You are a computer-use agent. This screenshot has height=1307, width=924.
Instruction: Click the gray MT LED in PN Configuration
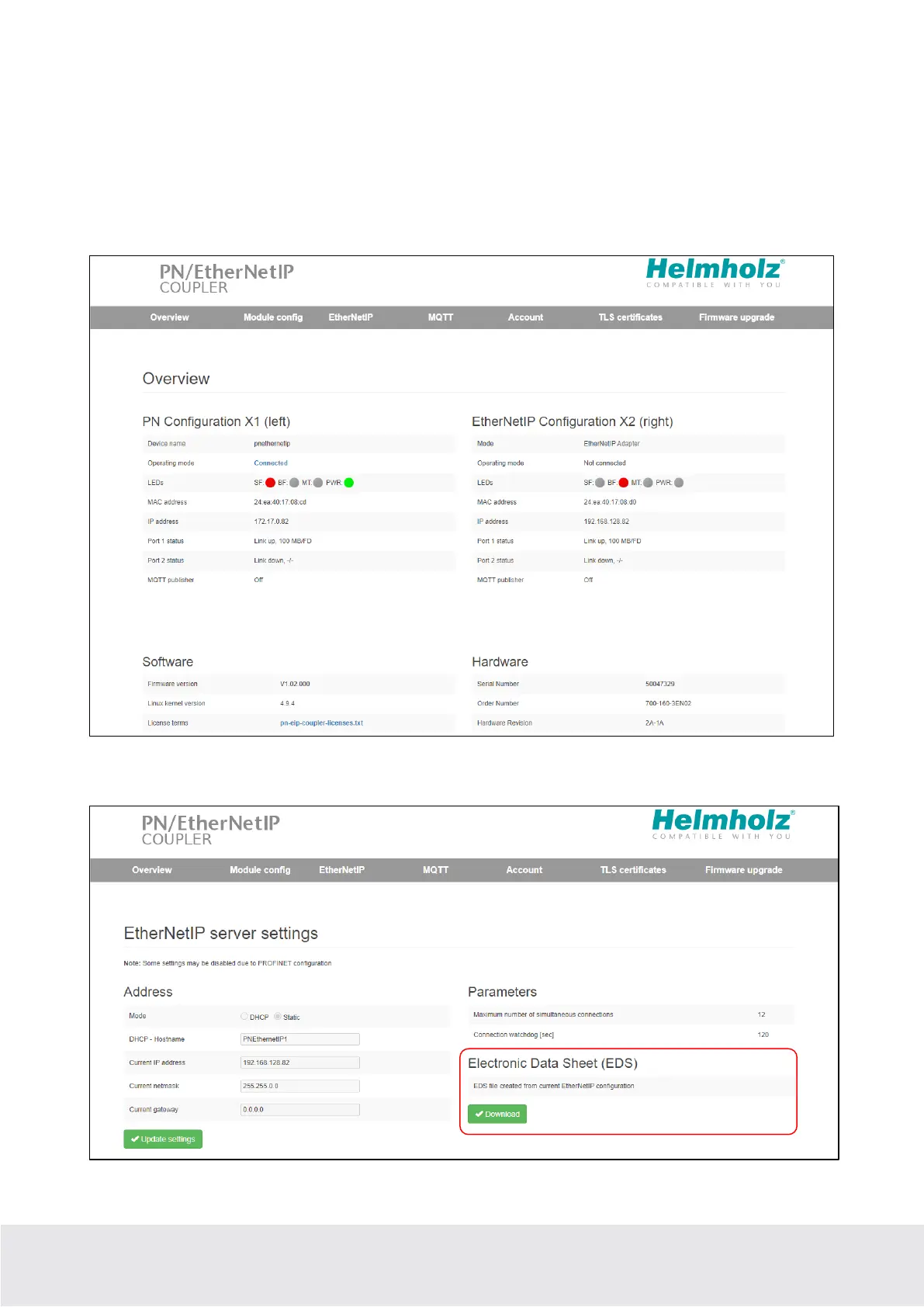[x=318, y=483]
